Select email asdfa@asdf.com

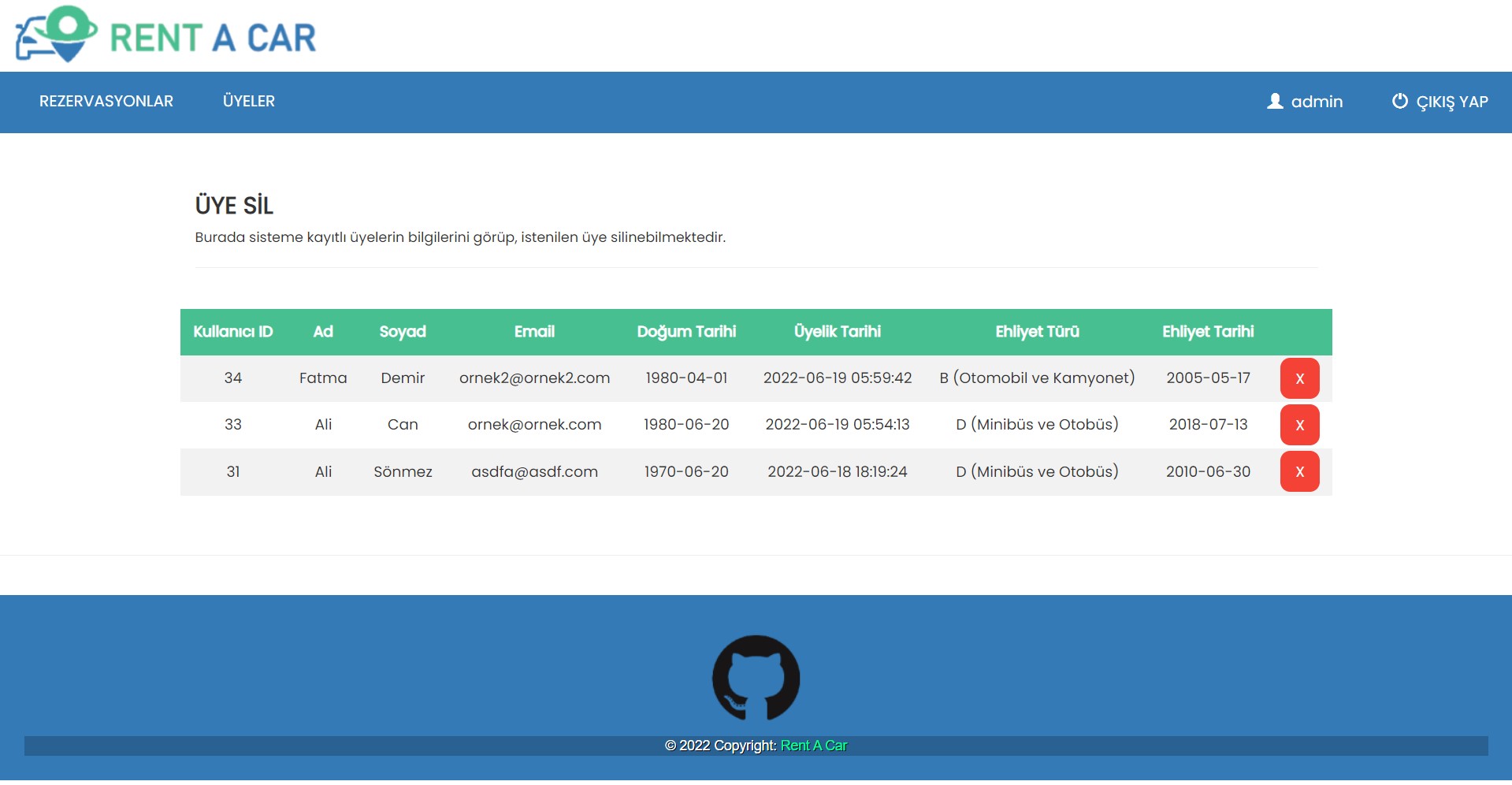(534, 471)
